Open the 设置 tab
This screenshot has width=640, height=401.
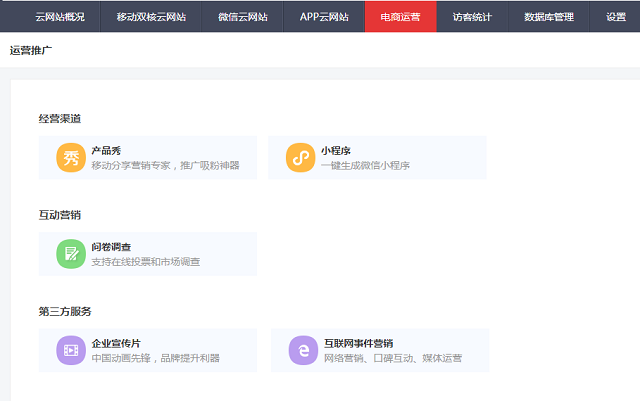[x=616, y=17]
